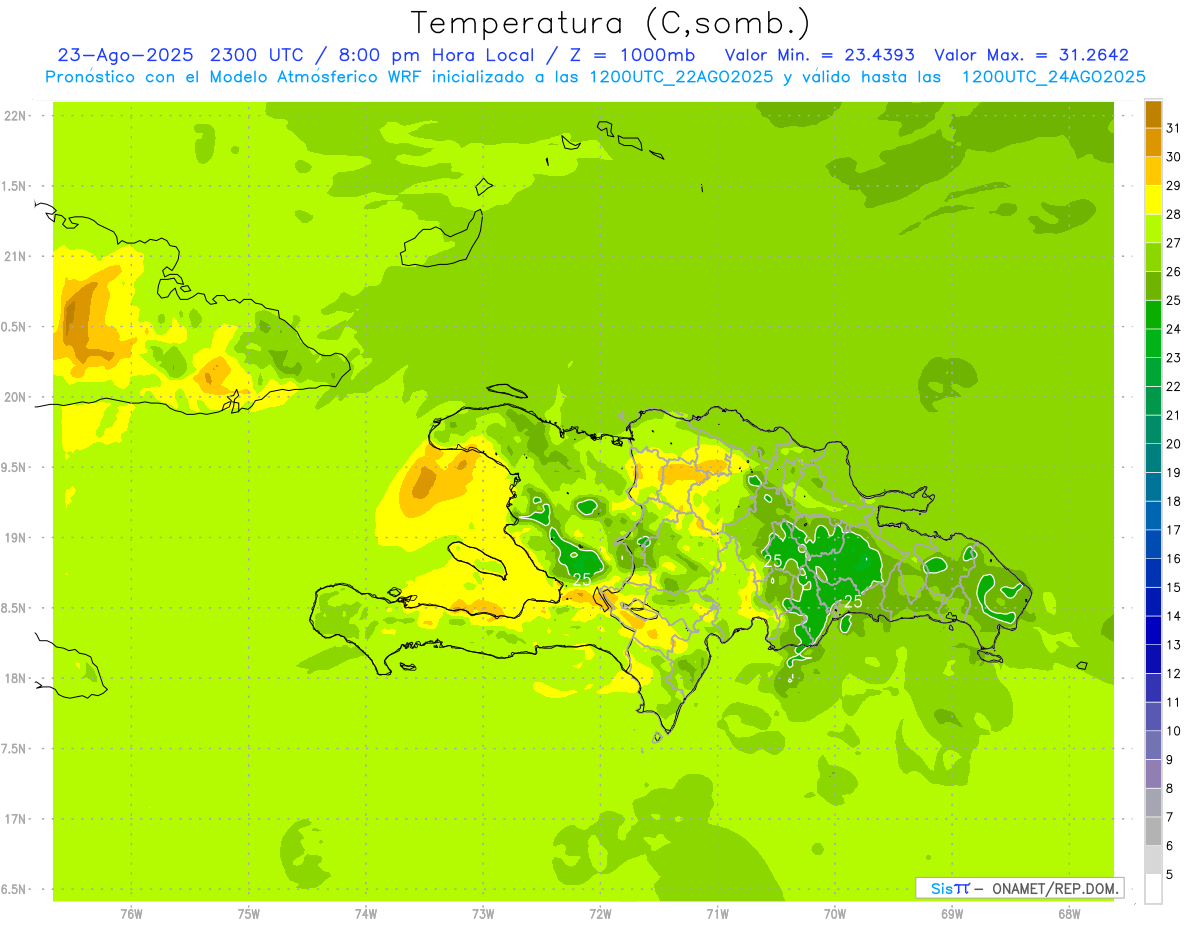The height and width of the screenshot is (927, 1200).
Task: Select the '23-Ago-2025 2300 UTC' date text
Action: 181,55
